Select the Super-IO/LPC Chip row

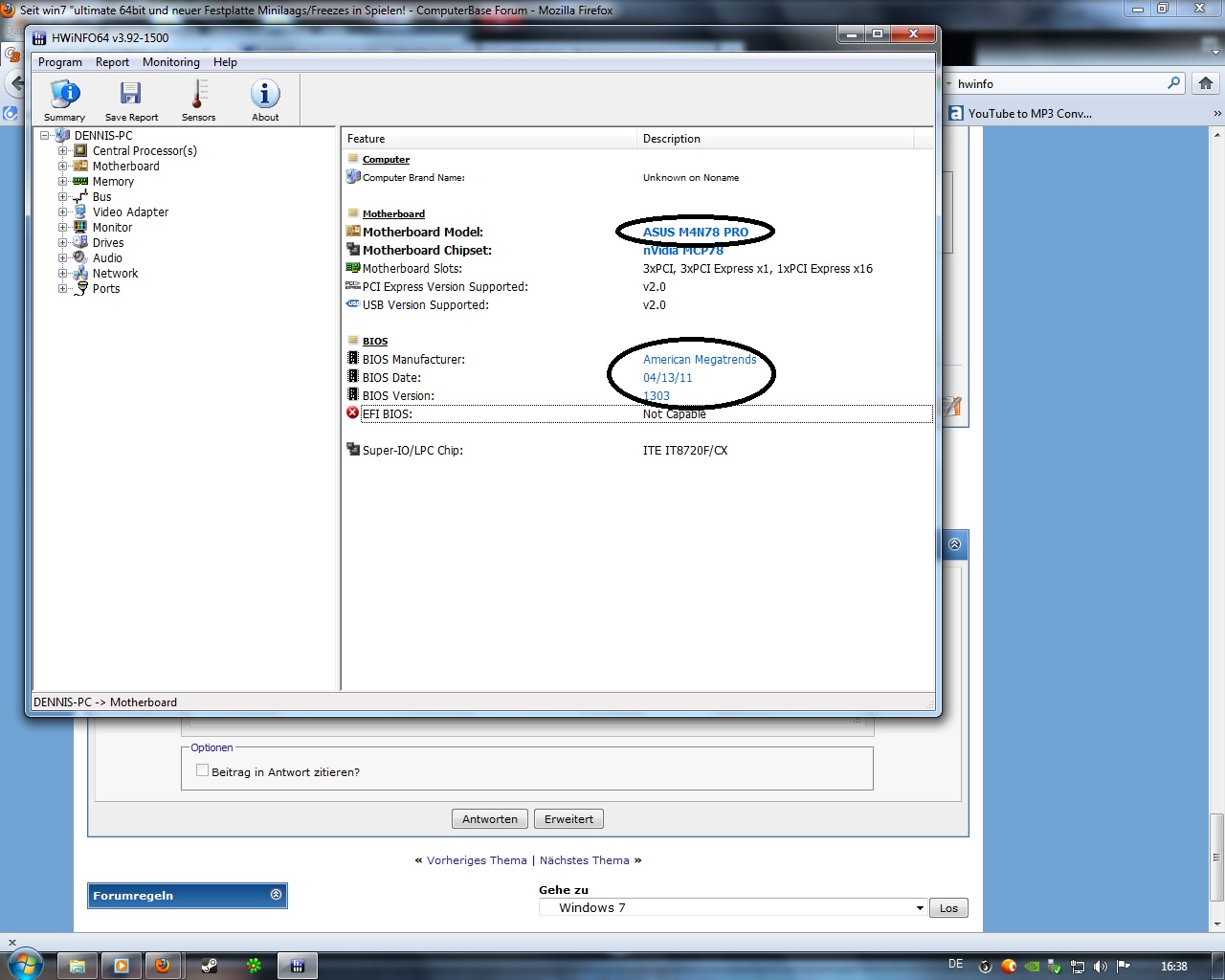(638, 450)
